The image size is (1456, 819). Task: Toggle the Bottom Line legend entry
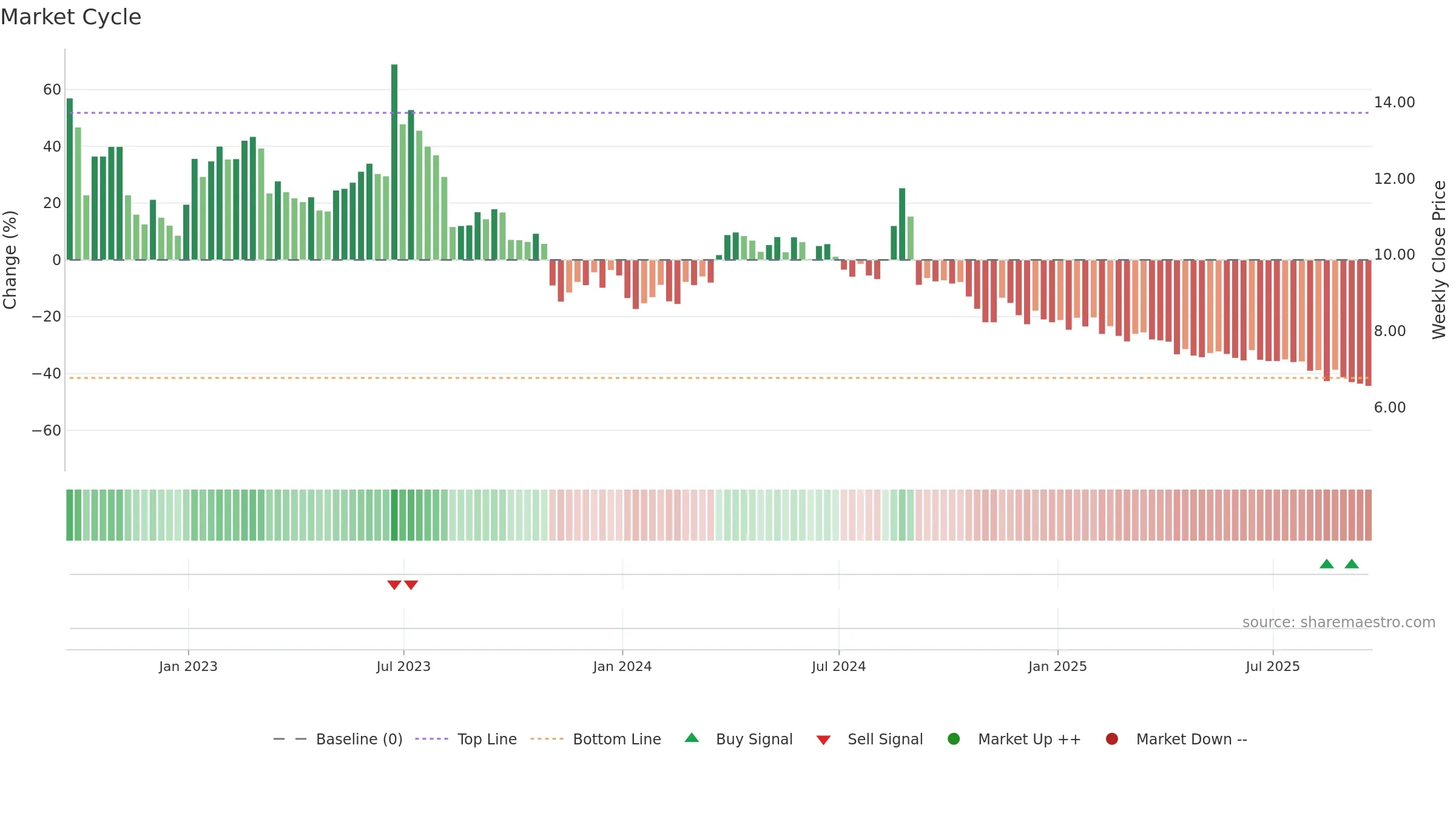[595, 739]
